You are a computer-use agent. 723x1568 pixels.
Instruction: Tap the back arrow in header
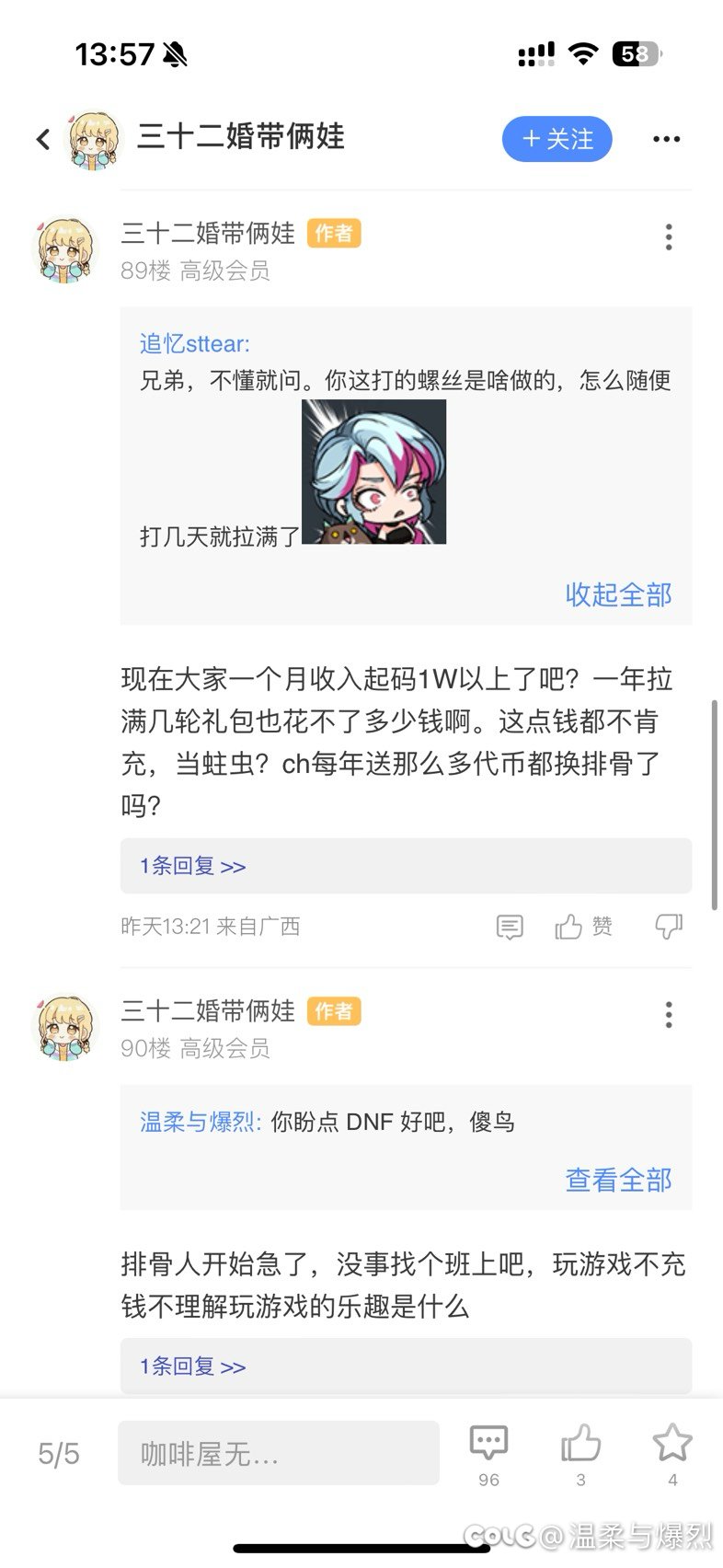(x=43, y=139)
